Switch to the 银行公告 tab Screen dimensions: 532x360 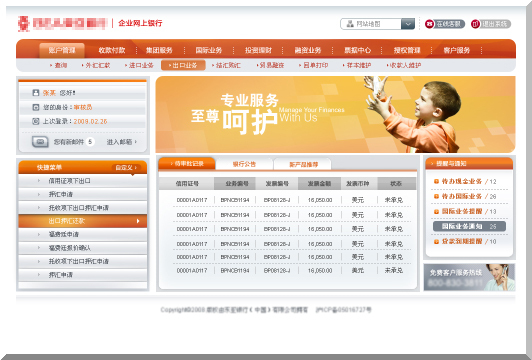[244, 164]
